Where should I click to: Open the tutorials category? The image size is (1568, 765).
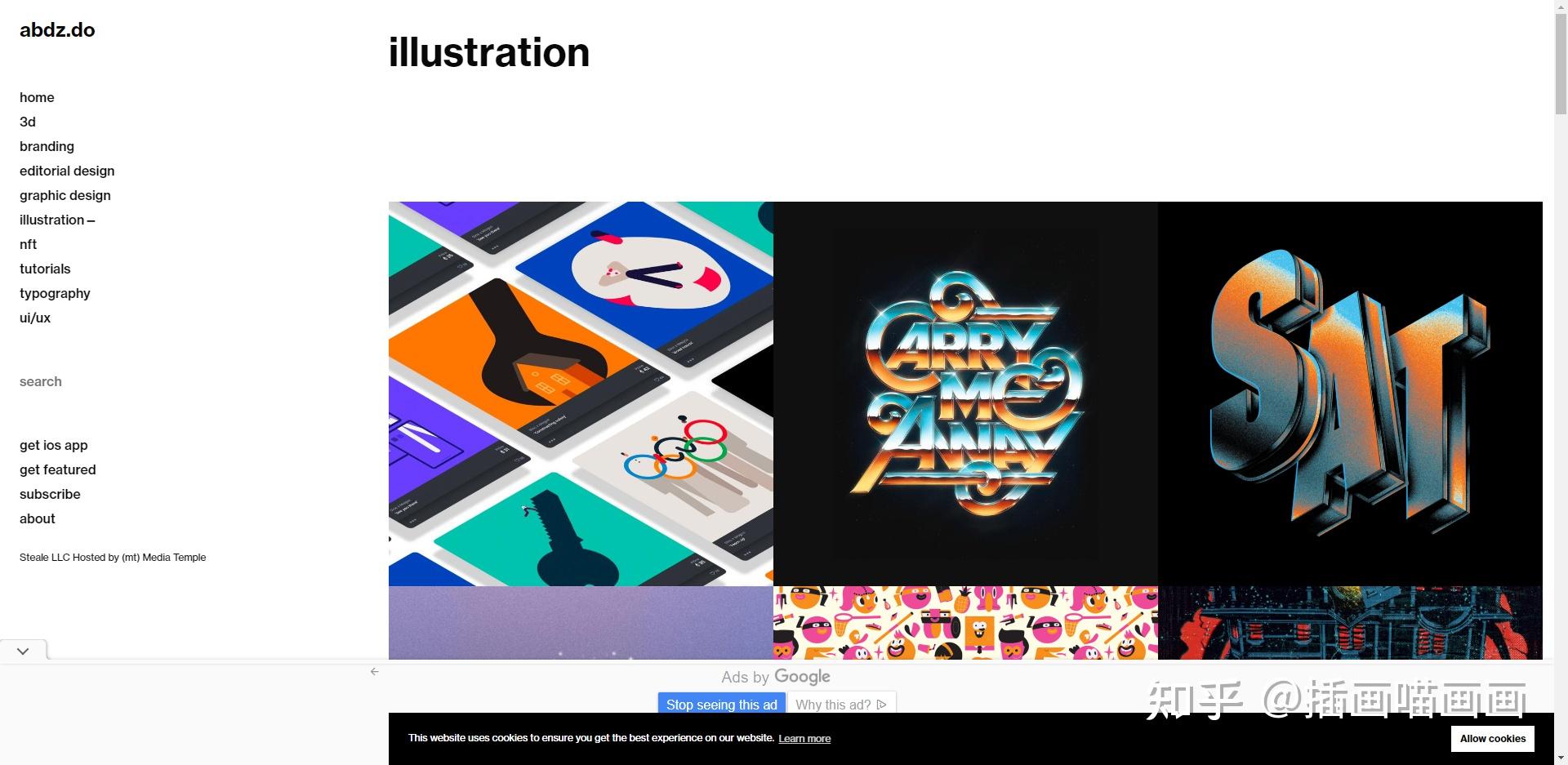tap(45, 269)
